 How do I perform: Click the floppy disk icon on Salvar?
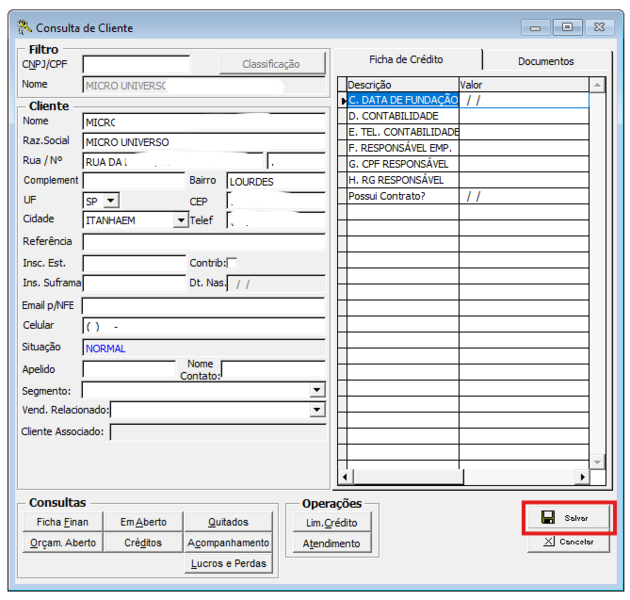pyautogui.click(x=548, y=517)
